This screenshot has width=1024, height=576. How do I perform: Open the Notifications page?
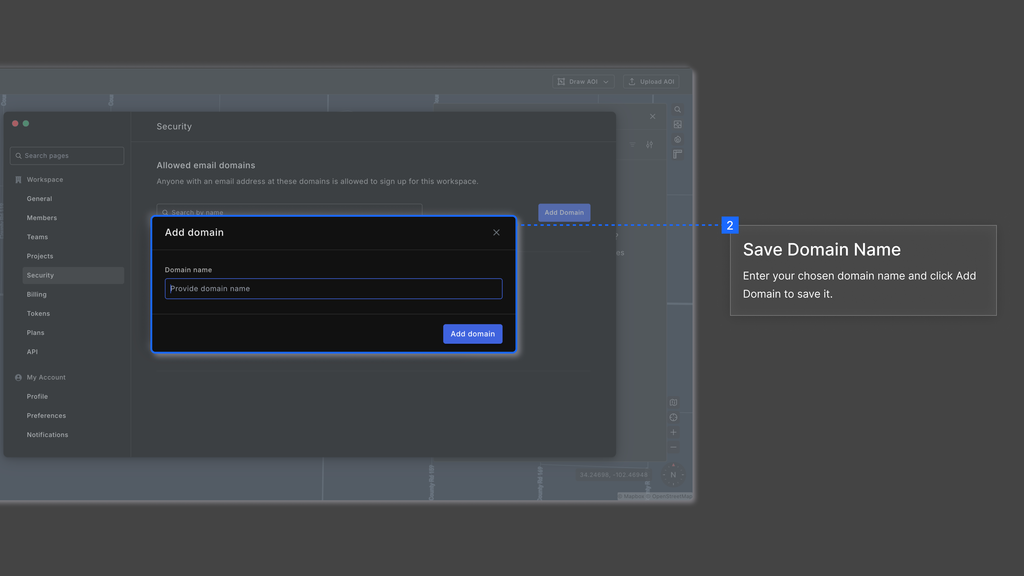pyautogui.click(x=47, y=435)
